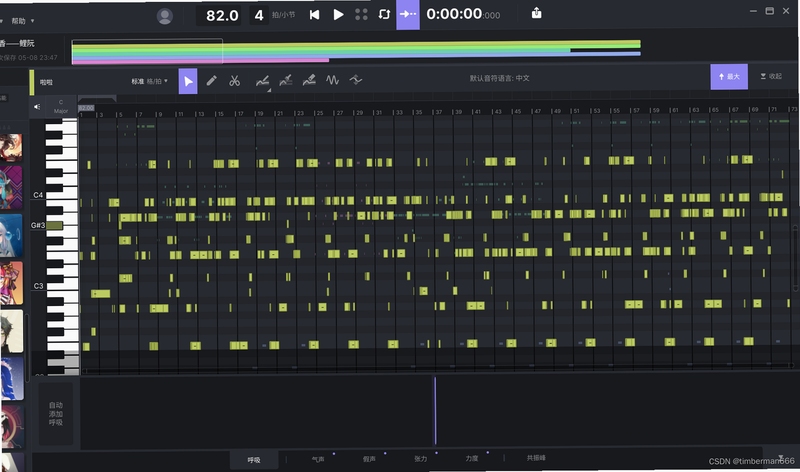Click the 啦啦 default lyric field
800x472 pixels.
[x=46, y=82]
